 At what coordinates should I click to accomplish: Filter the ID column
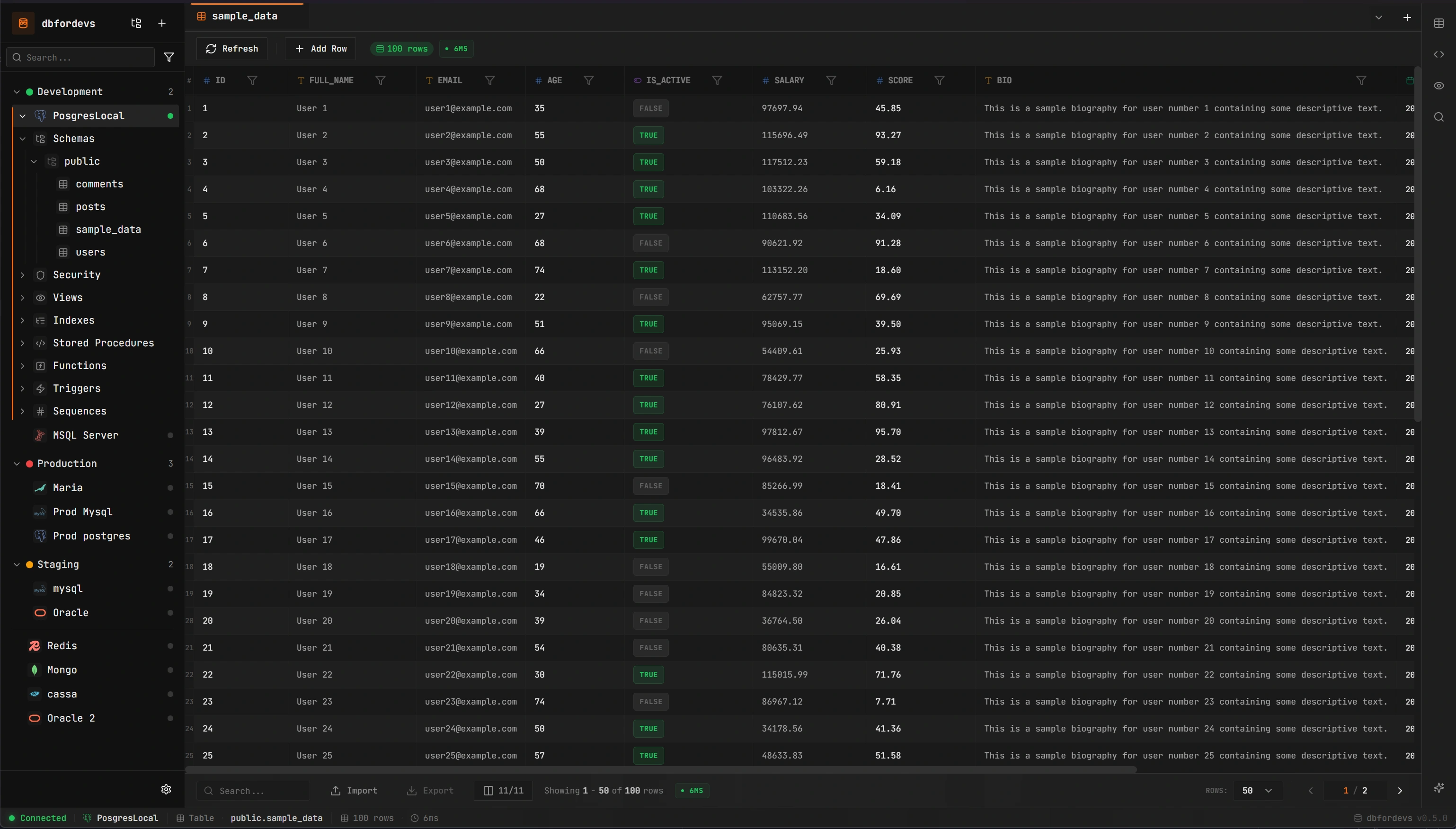pyautogui.click(x=252, y=81)
